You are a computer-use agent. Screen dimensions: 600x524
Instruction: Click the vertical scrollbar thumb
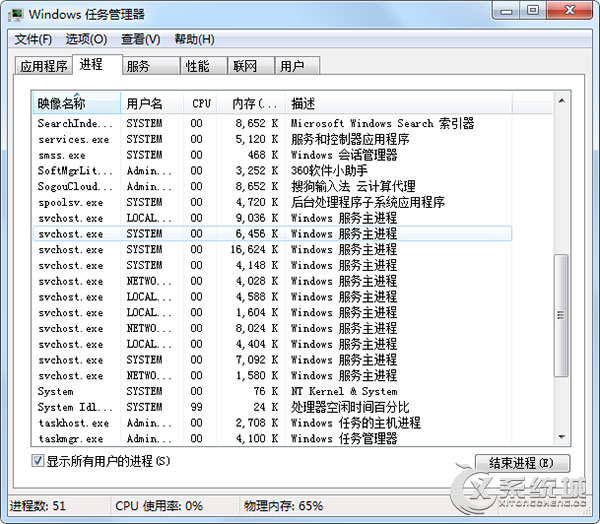[561, 315]
